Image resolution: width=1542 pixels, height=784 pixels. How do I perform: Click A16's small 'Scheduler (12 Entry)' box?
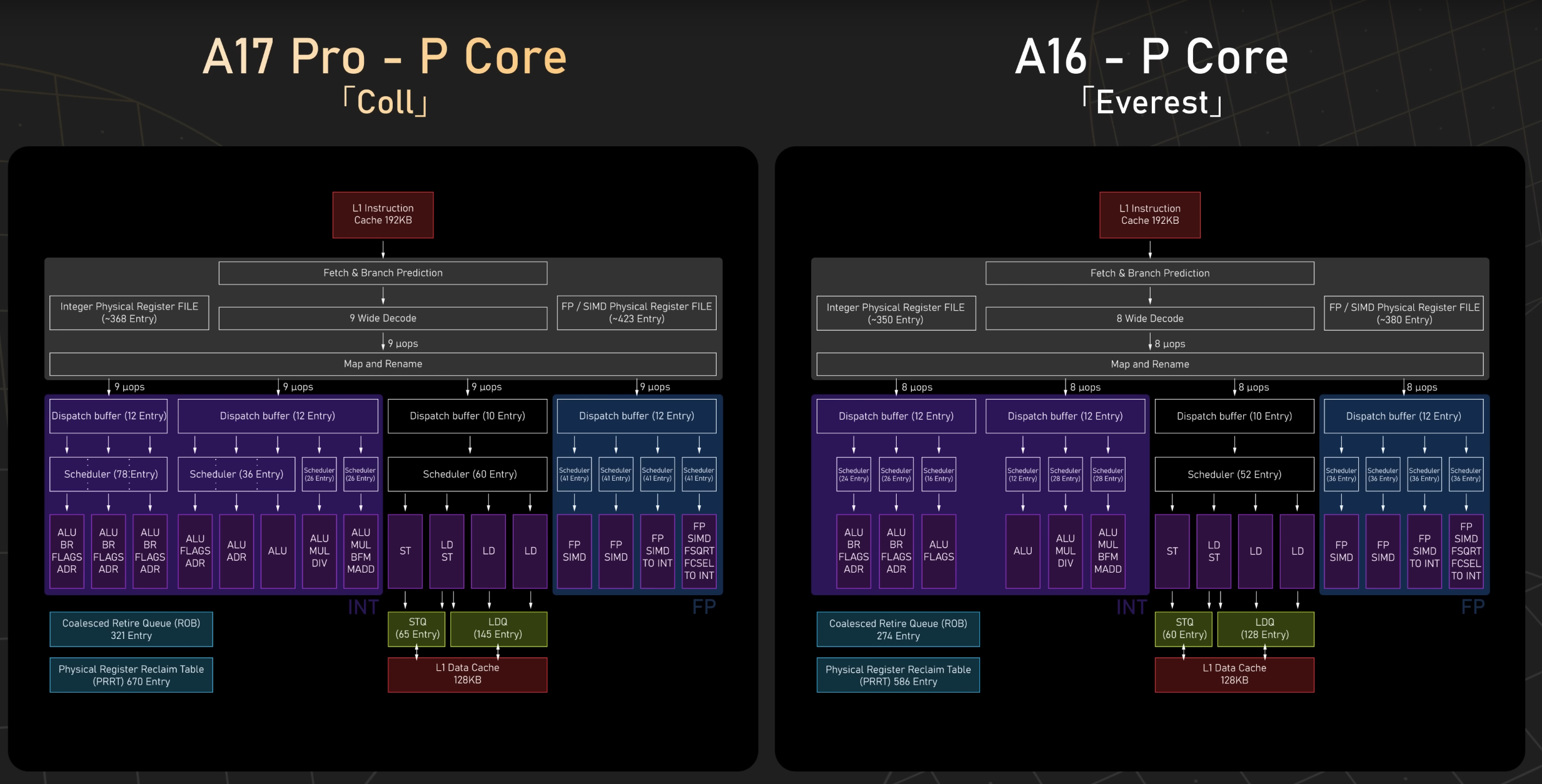click(x=1023, y=474)
